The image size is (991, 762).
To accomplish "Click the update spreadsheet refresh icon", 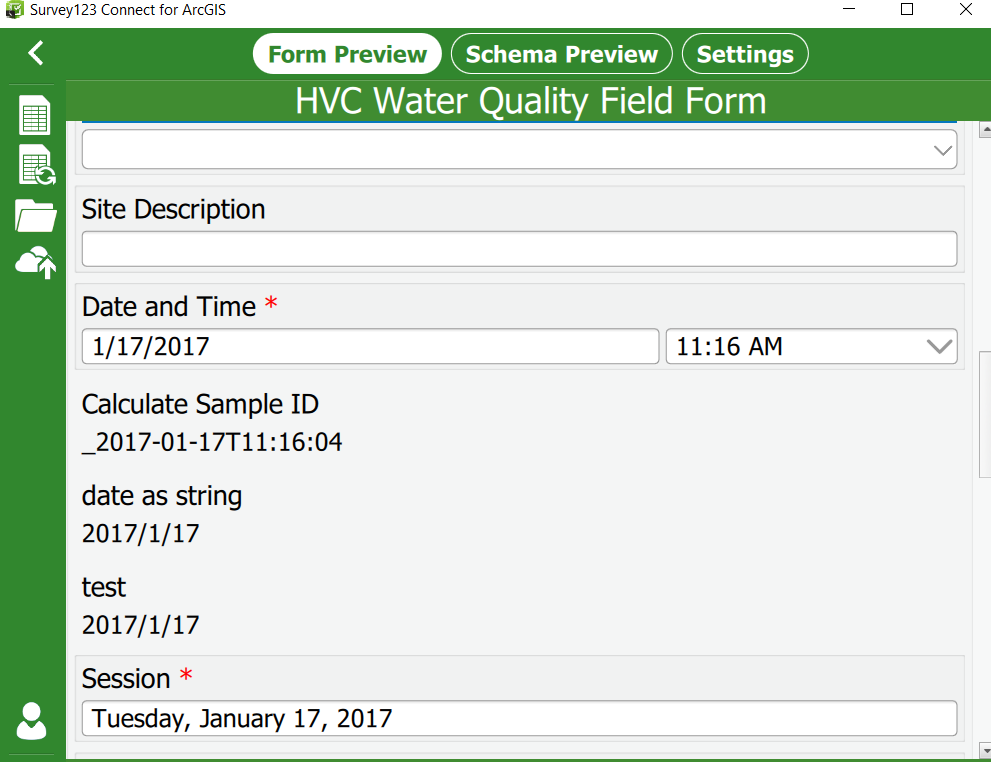I will coord(36,165).
